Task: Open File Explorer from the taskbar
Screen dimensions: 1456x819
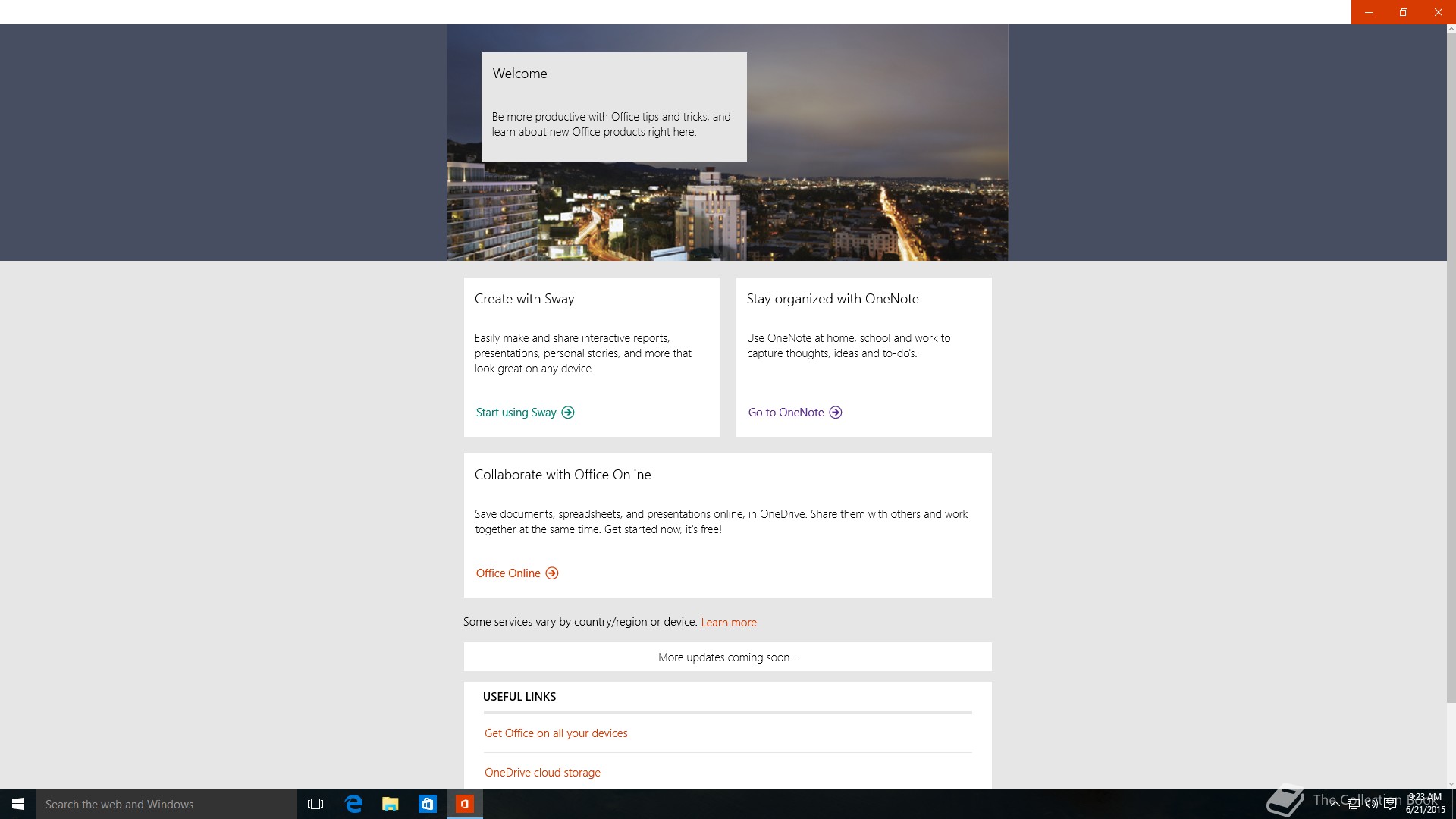Action: point(391,804)
